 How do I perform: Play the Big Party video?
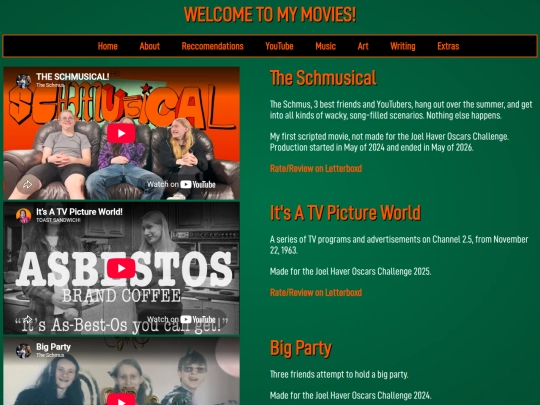click(121, 399)
